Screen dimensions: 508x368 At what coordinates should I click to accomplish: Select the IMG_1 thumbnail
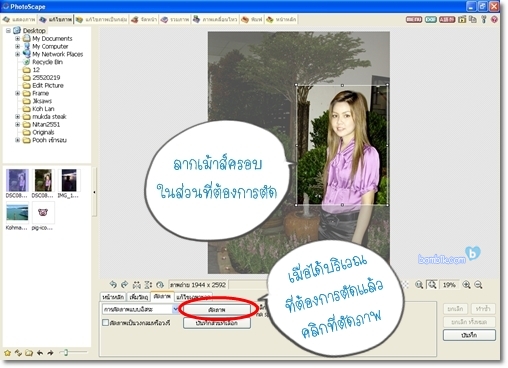coord(69,183)
